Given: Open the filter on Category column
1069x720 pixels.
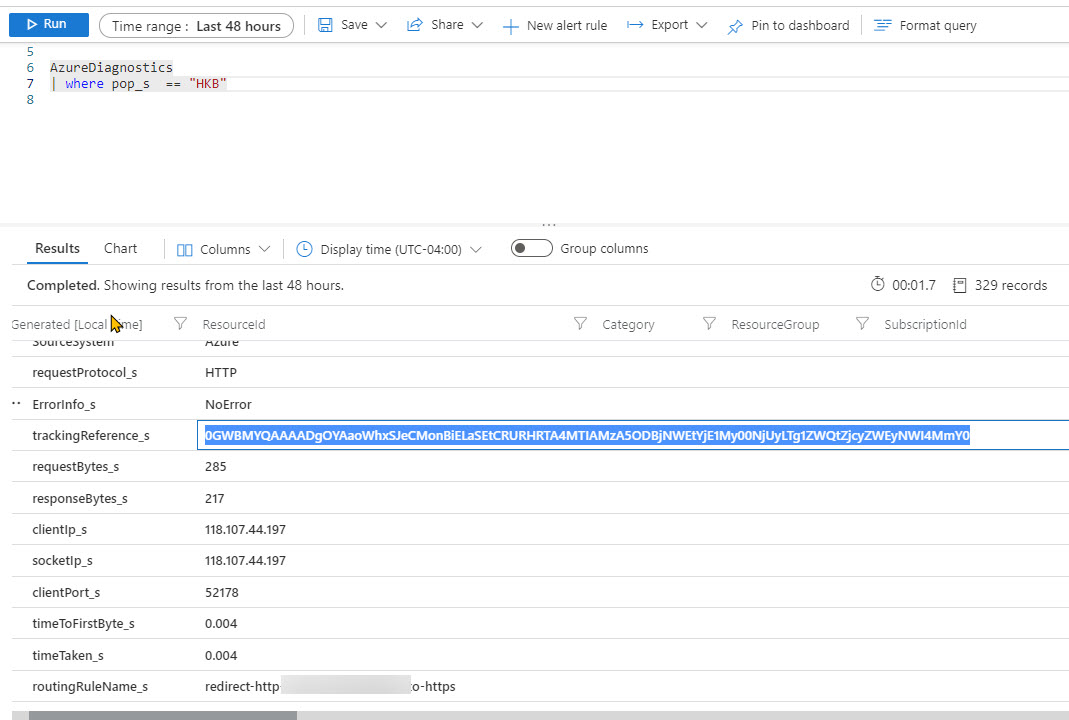Looking at the screenshot, I should [580, 323].
